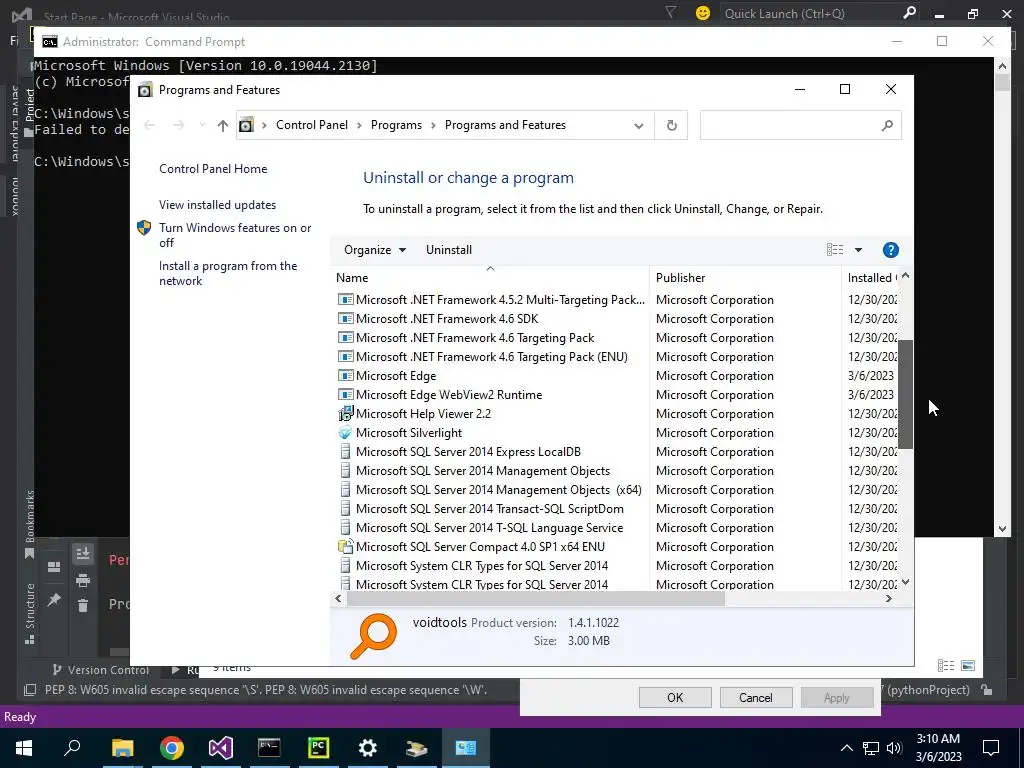Image resolution: width=1024 pixels, height=768 pixels.
Task: Click Install a program from the network
Action: pyautogui.click(x=228, y=273)
